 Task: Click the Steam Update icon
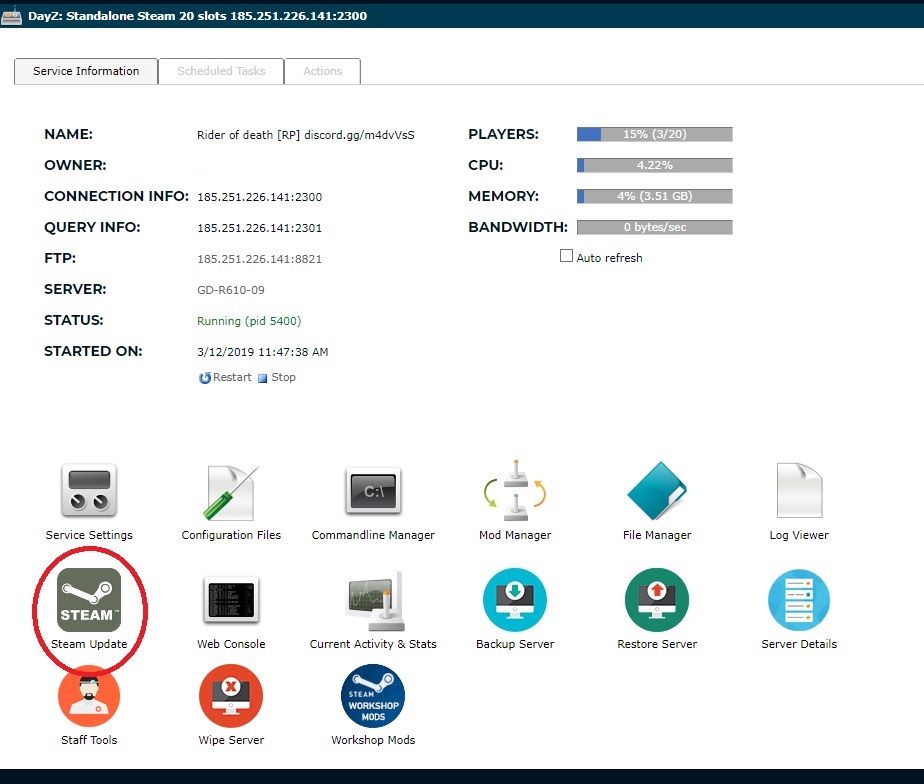(89, 600)
